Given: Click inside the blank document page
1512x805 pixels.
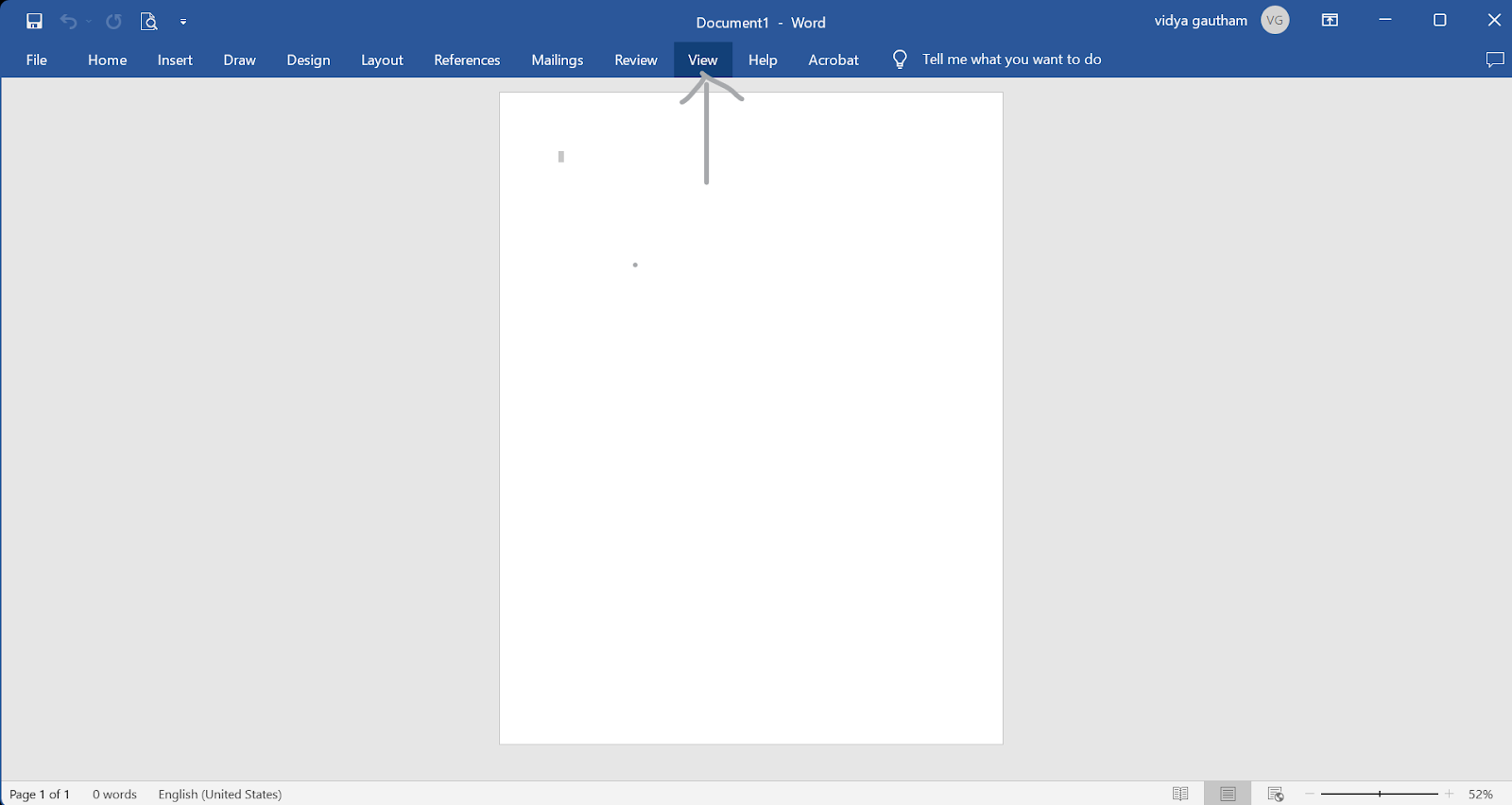Looking at the screenshot, I should click(x=751, y=418).
